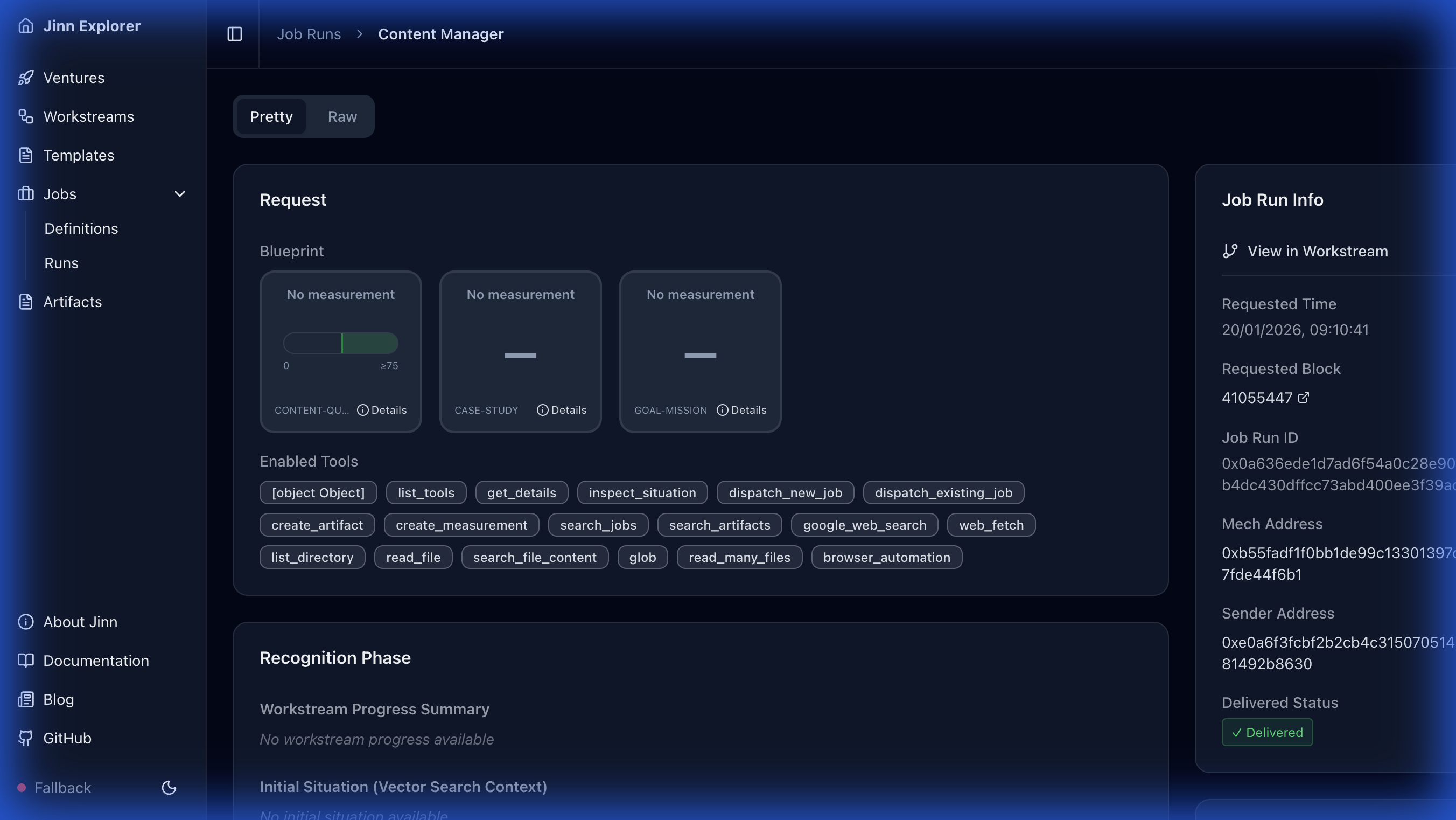Open the Requested Block external link icon
This screenshot has width=1456, height=820.
point(1304,398)
